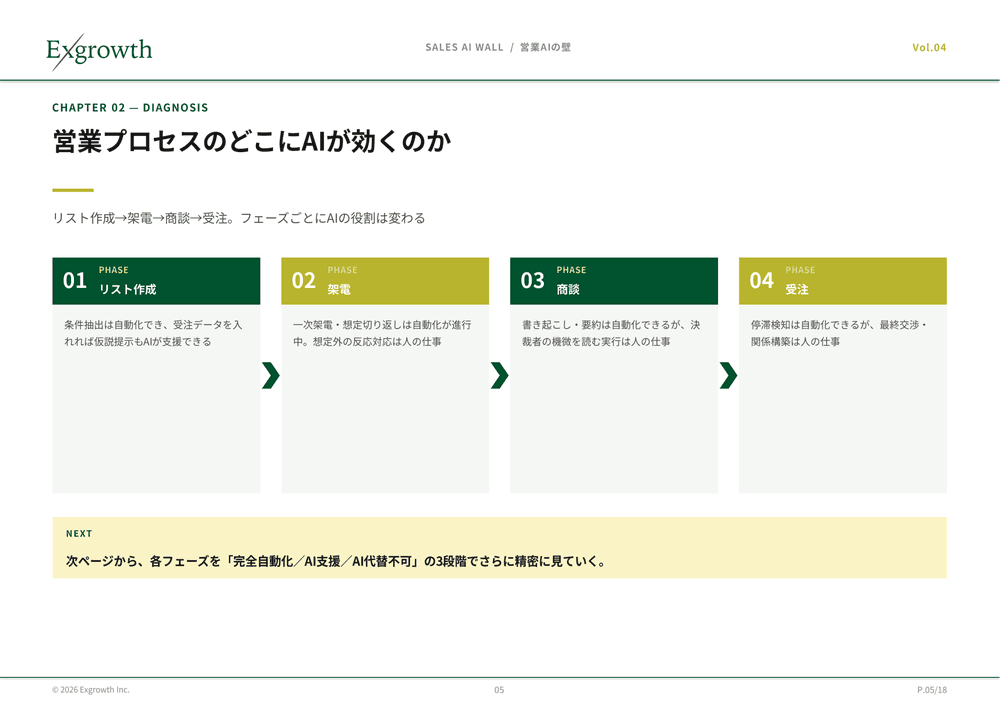Screen dimensions: 1000x708
Task: Click the footer page number '05'
Action: click(x=499, y=690)
